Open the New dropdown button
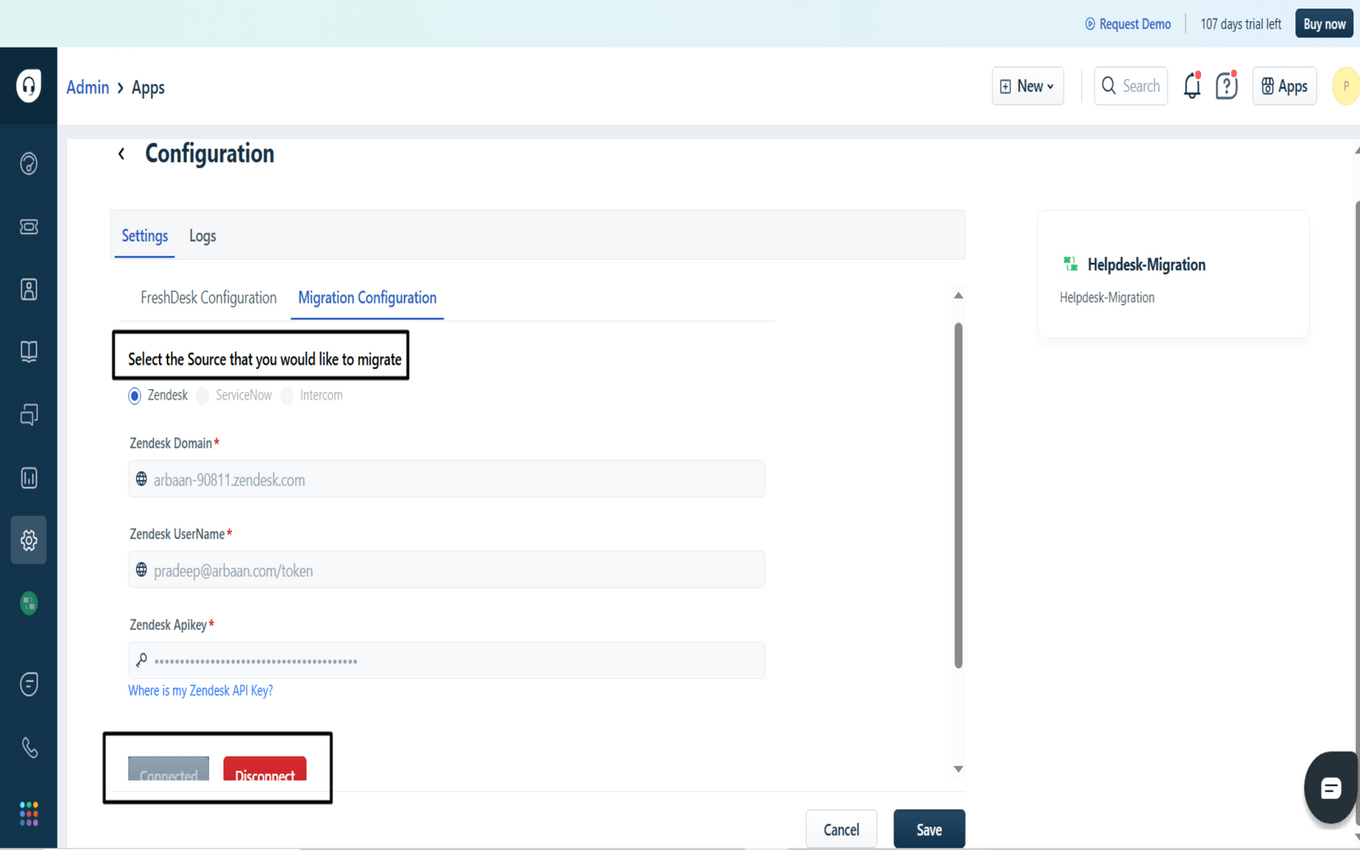This screenshot has height=850, width=1360. (x=1027, y=86)
